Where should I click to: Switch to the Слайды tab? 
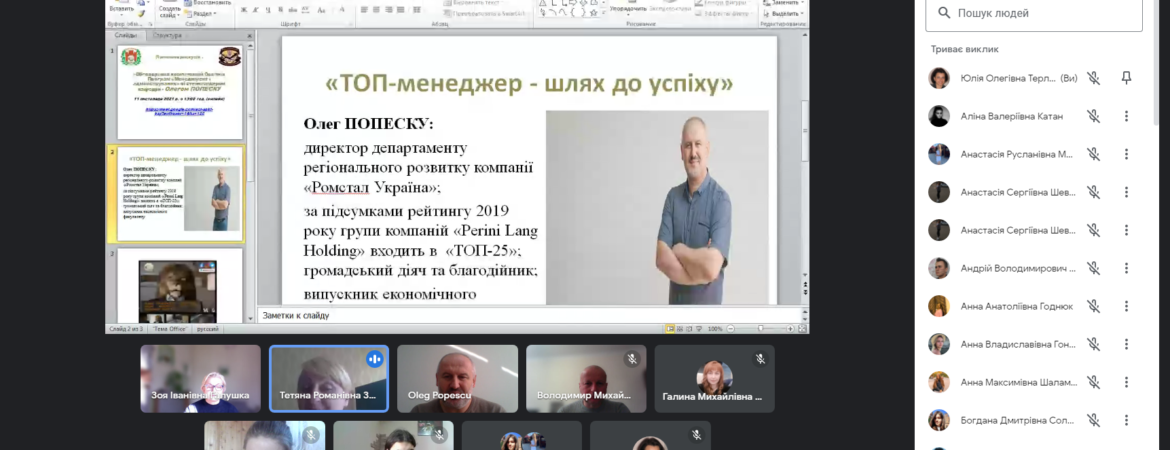(x=126, y=35)
